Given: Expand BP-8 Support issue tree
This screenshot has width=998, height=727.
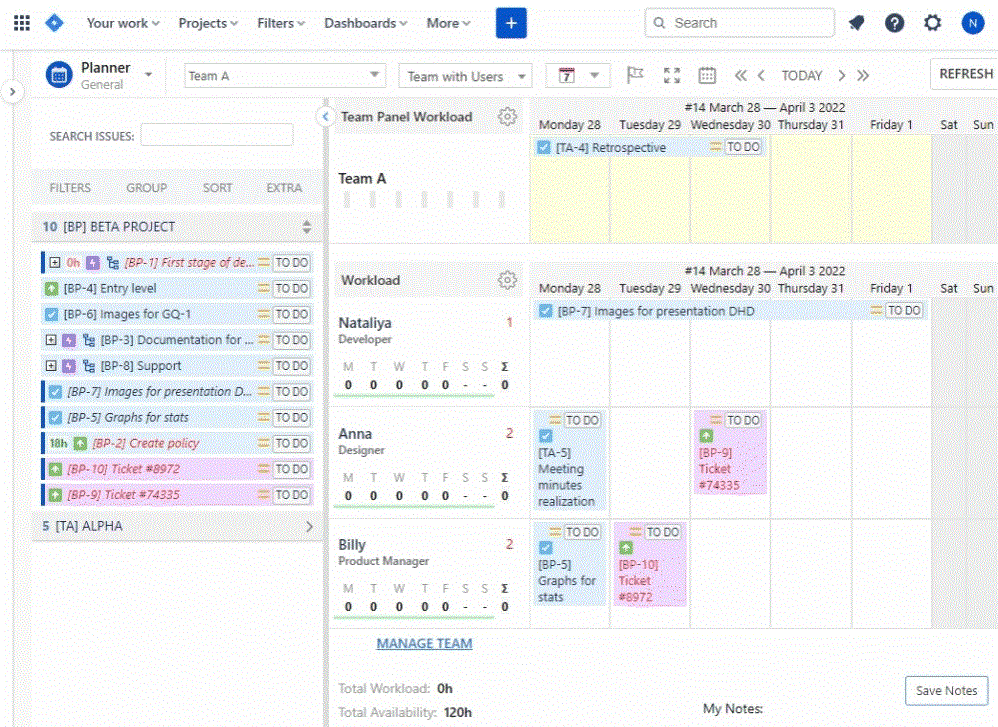Looking at the screenshot, I should point(51,366).
